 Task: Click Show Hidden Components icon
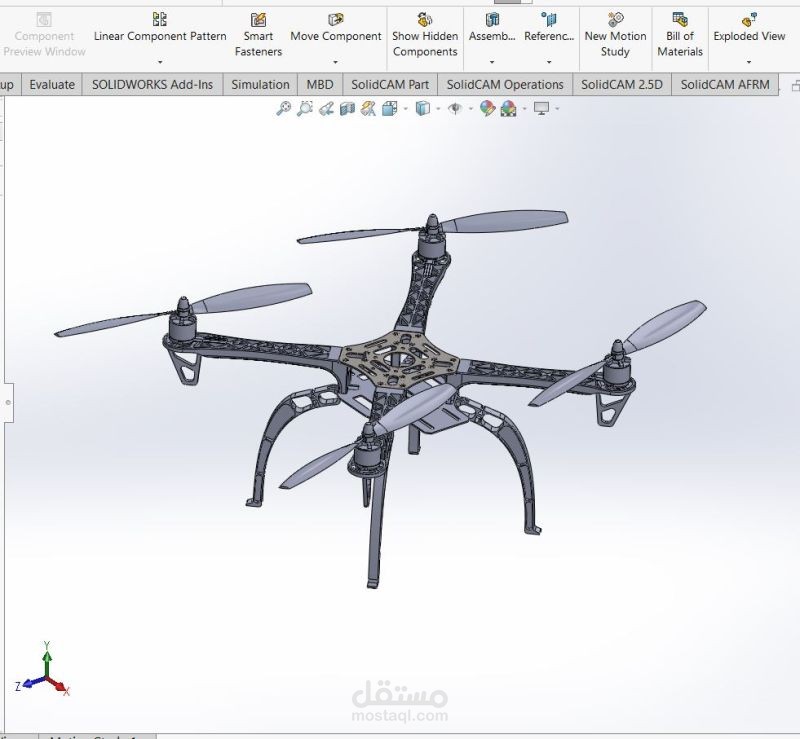[x=424, y=19]
